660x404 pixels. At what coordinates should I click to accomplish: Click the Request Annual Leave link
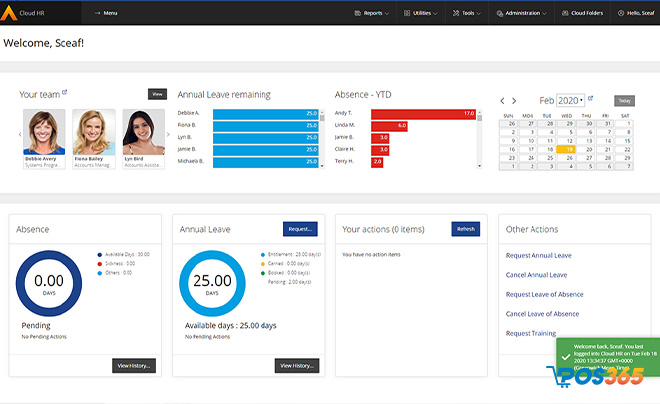pos(538,255)
